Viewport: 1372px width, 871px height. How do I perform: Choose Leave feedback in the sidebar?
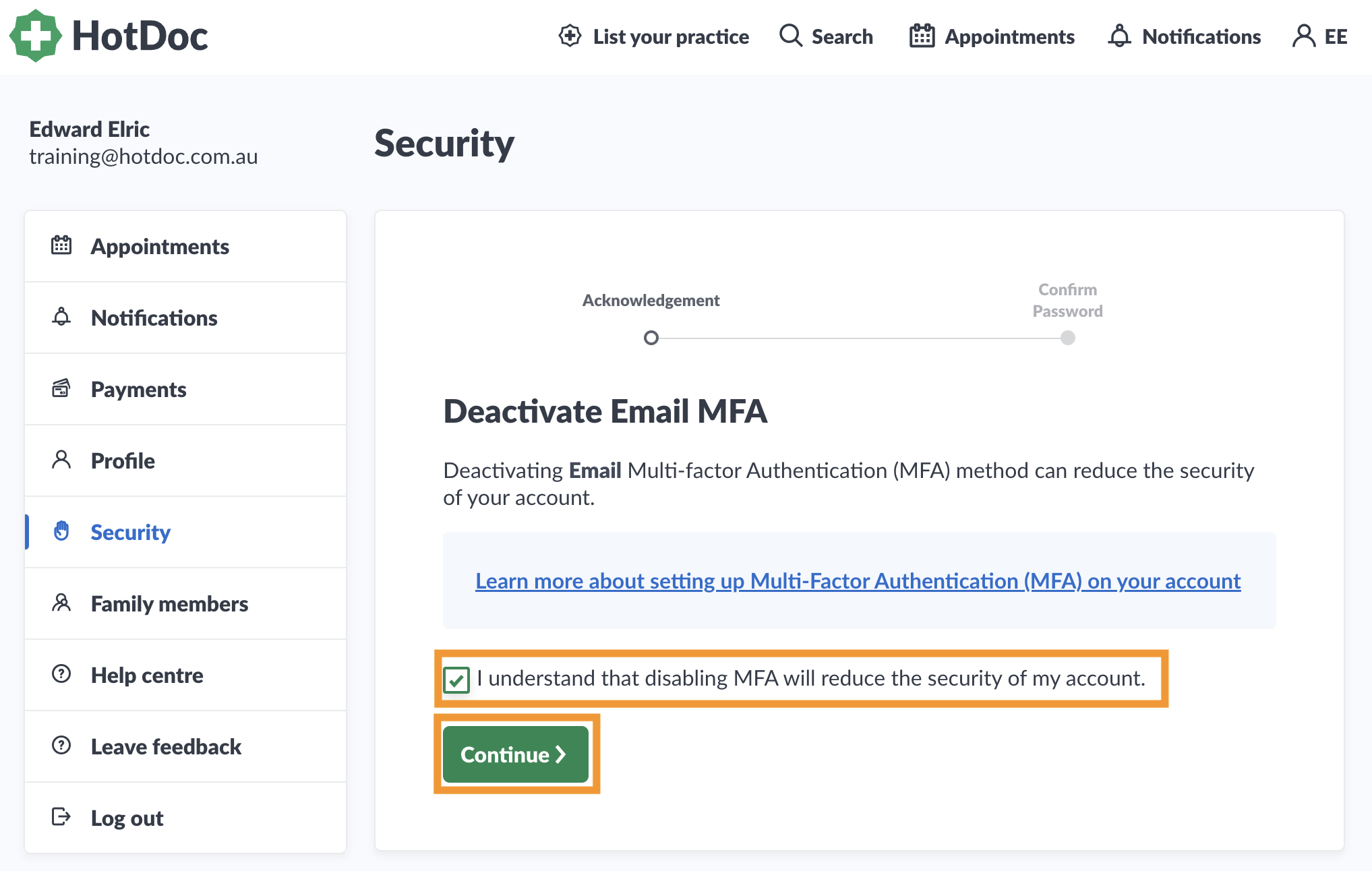click(x=185, y=747)
